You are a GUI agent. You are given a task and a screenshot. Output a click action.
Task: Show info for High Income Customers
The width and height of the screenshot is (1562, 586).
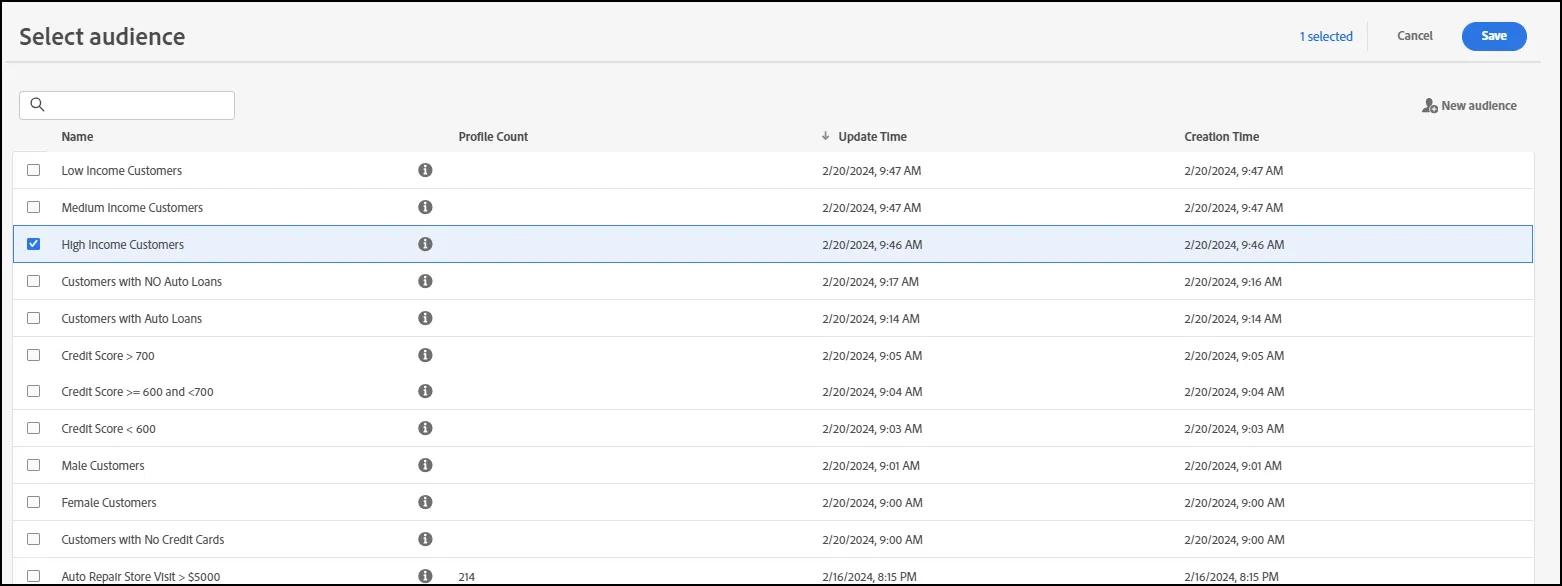[x=425, y=244]
